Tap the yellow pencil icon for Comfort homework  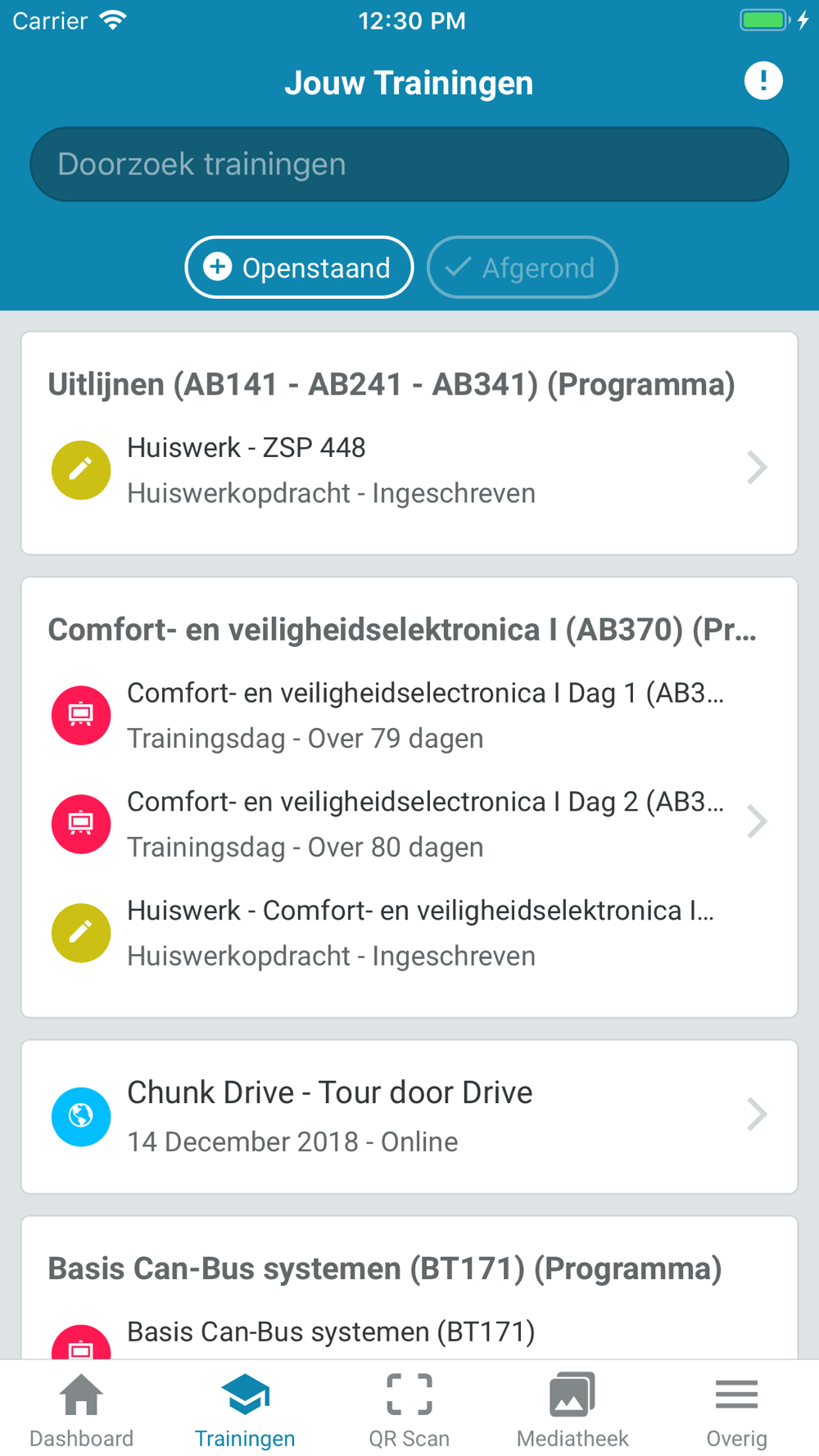(x=81, y=933)
